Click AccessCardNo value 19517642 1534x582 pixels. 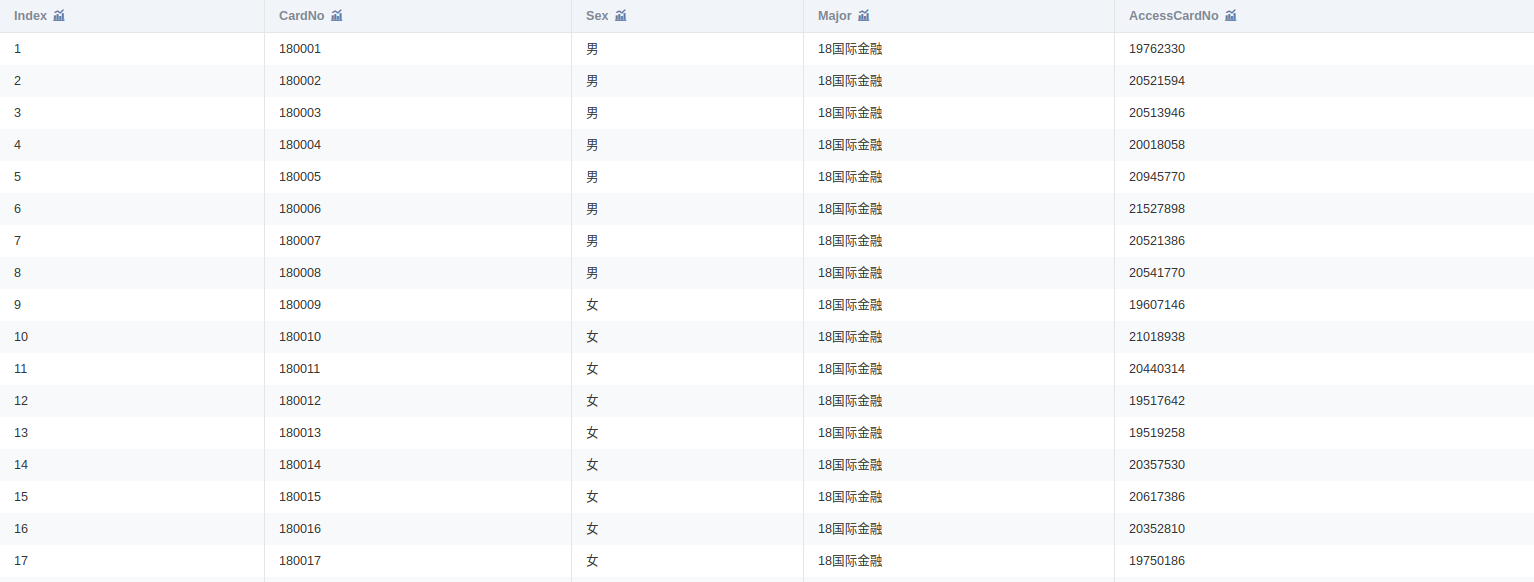[1157, 401]
